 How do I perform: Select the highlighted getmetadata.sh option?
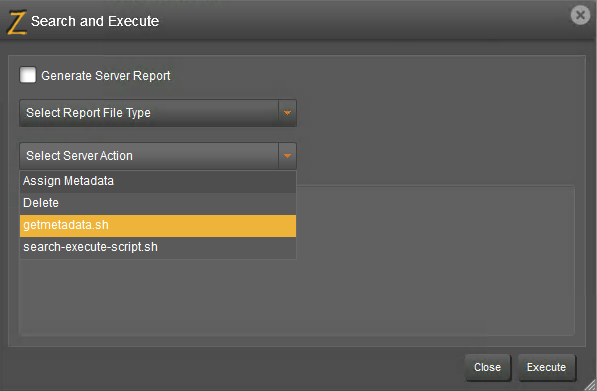coord(158,226)
